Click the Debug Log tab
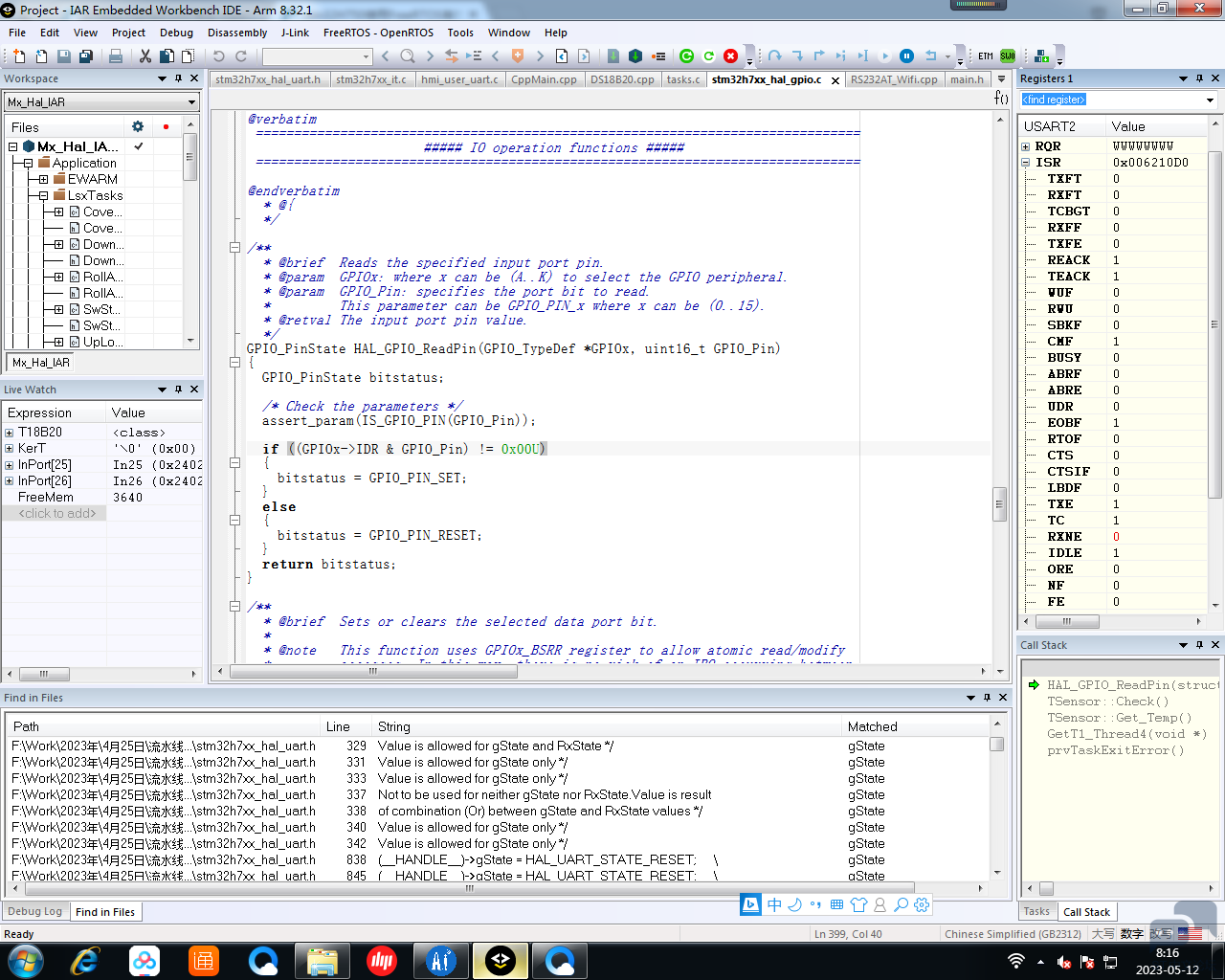Image resolution: width=1225 pixels, height=980 pixels. 35,912
